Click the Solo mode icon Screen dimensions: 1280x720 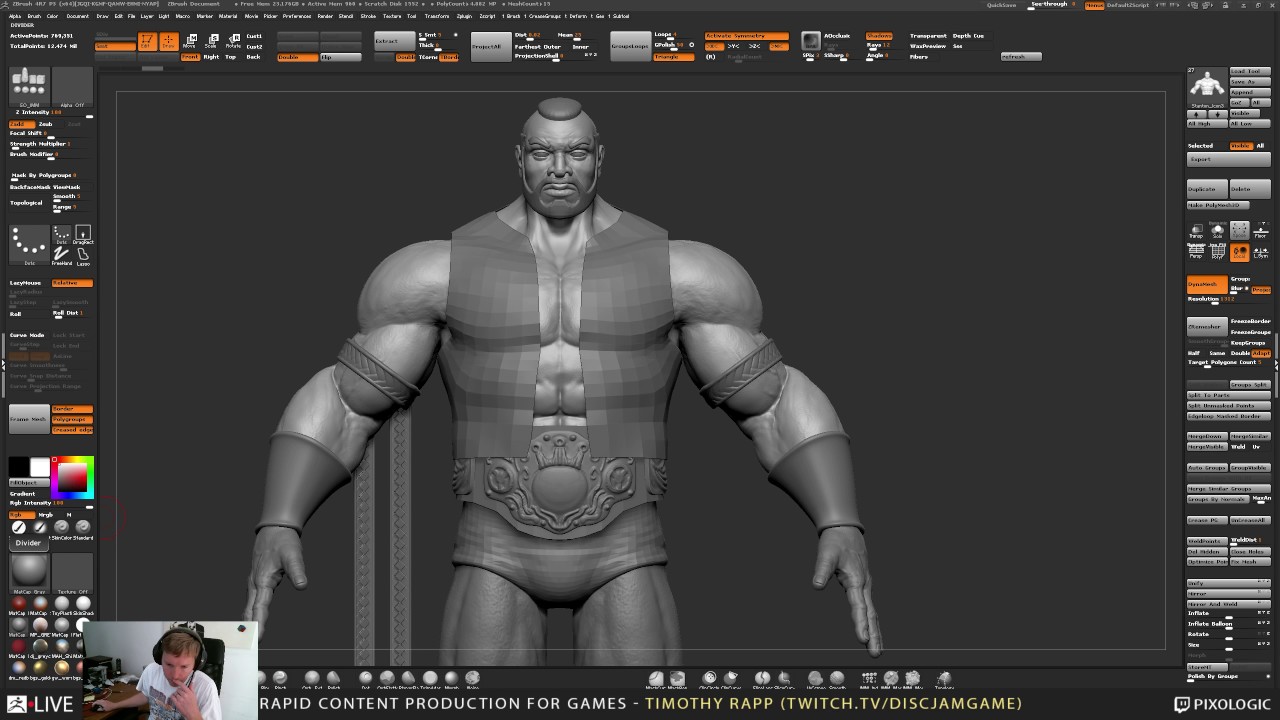tap(1217, 230)
